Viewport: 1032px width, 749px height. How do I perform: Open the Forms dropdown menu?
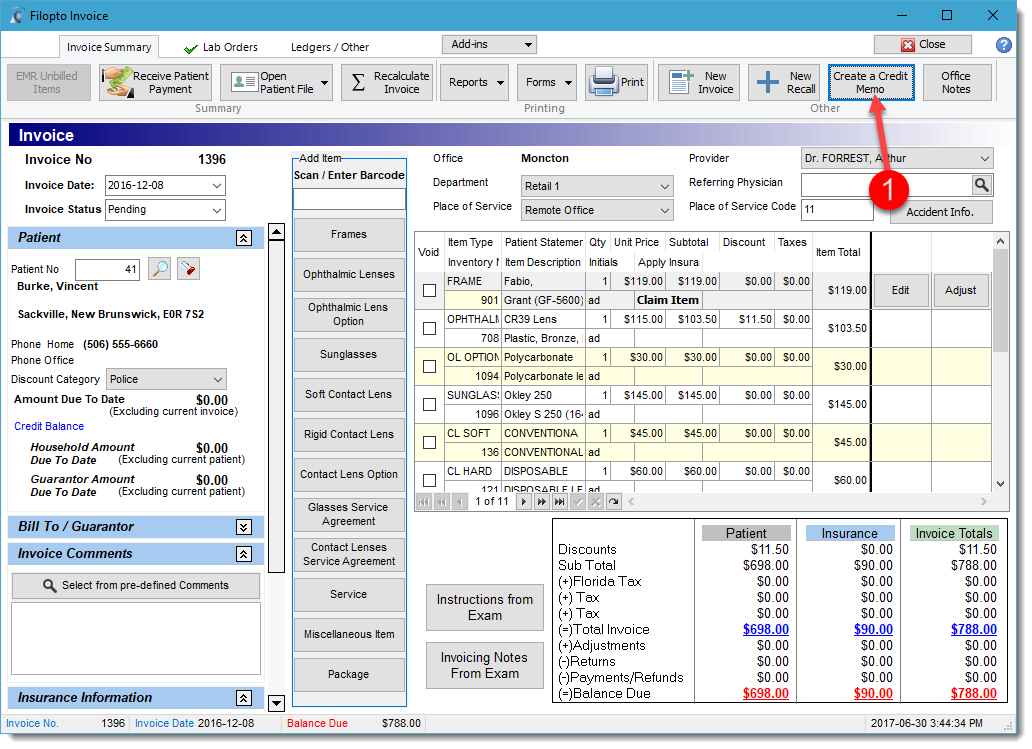(547, 82)
